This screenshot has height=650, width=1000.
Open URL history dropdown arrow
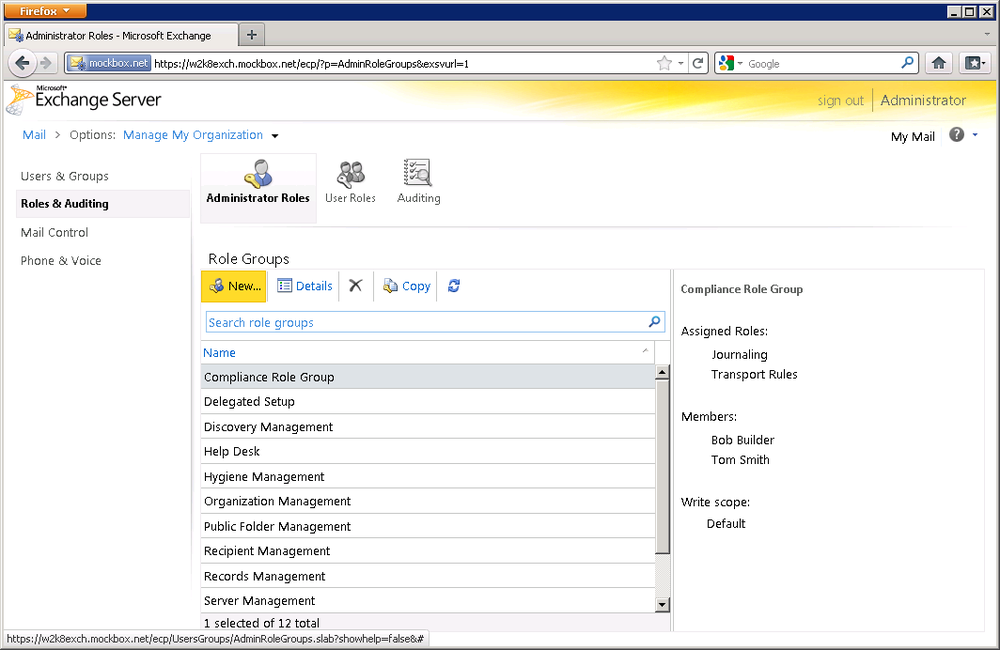(x=680, y=63)
